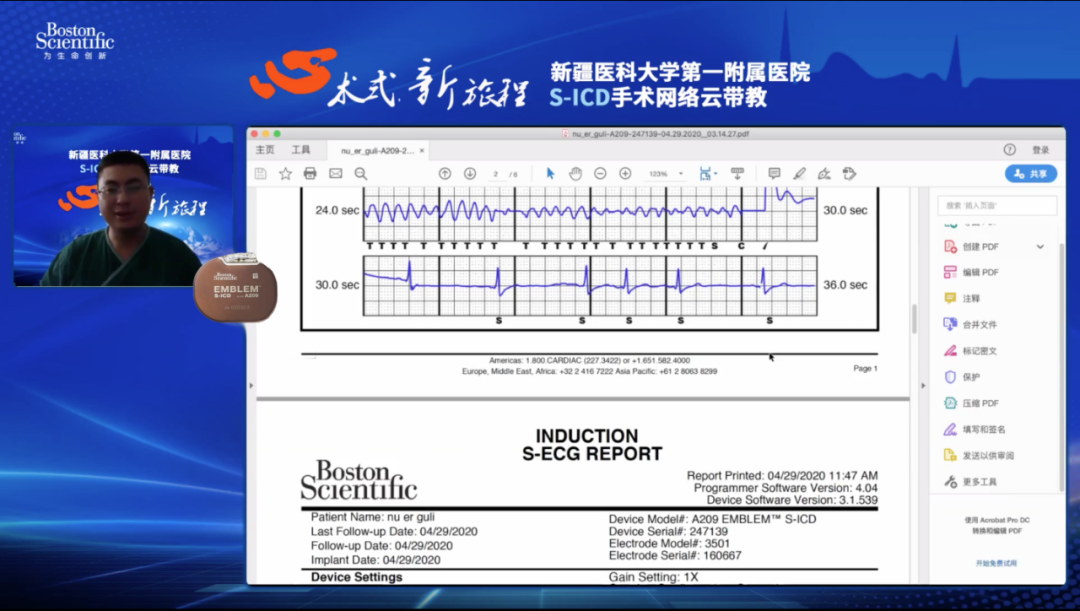Open the 保护 protect tool

tap(962, 377)
